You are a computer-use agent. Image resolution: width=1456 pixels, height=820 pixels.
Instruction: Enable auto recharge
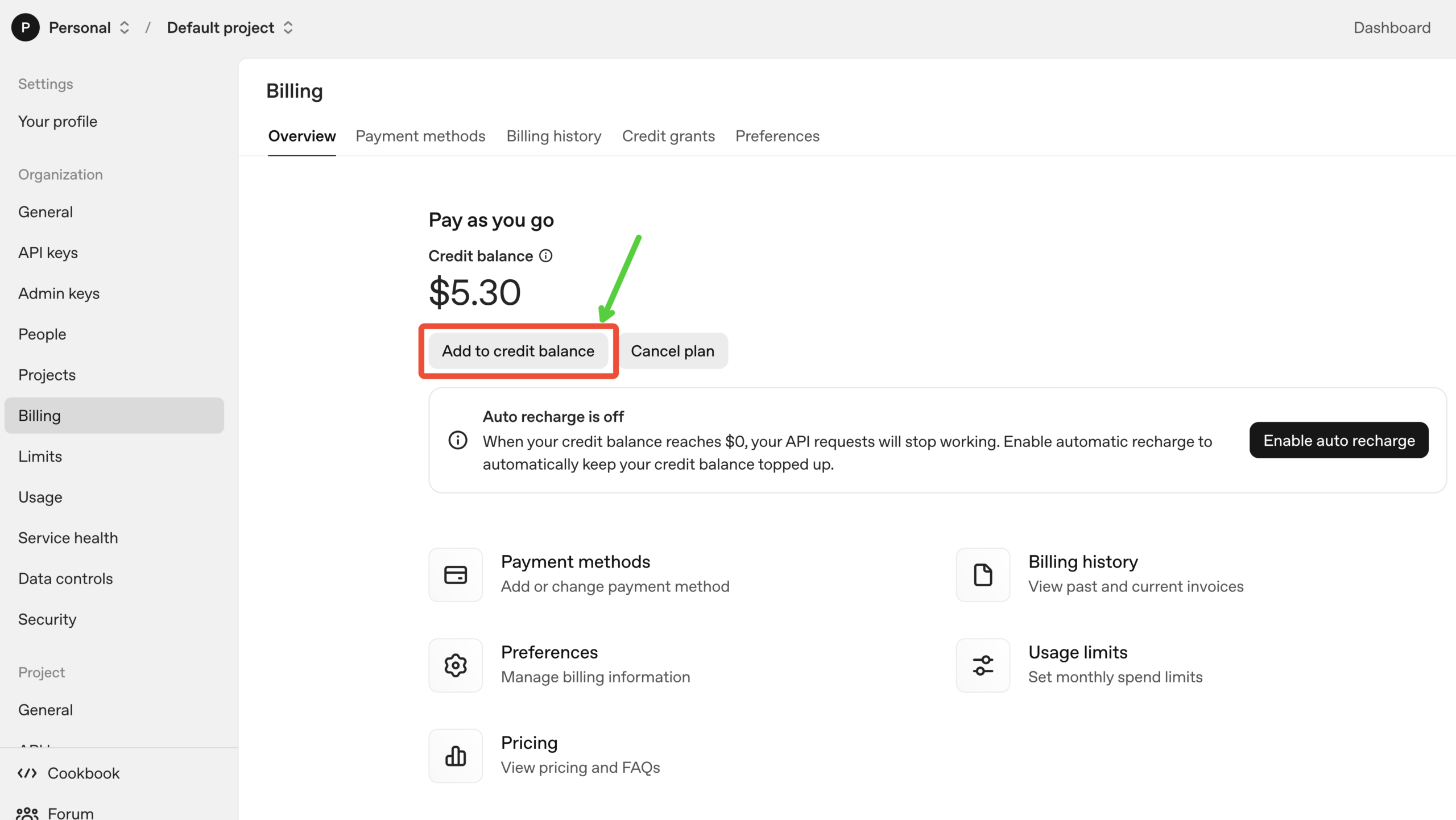tap(1338, 440)
